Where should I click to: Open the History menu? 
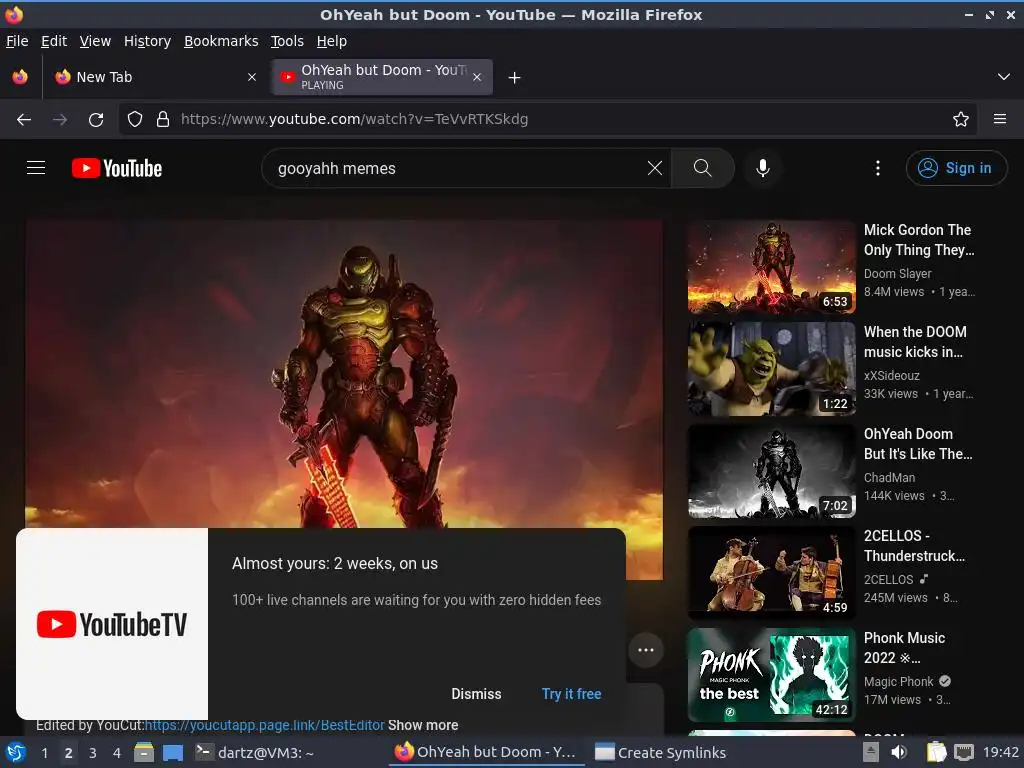coord(148,41)
